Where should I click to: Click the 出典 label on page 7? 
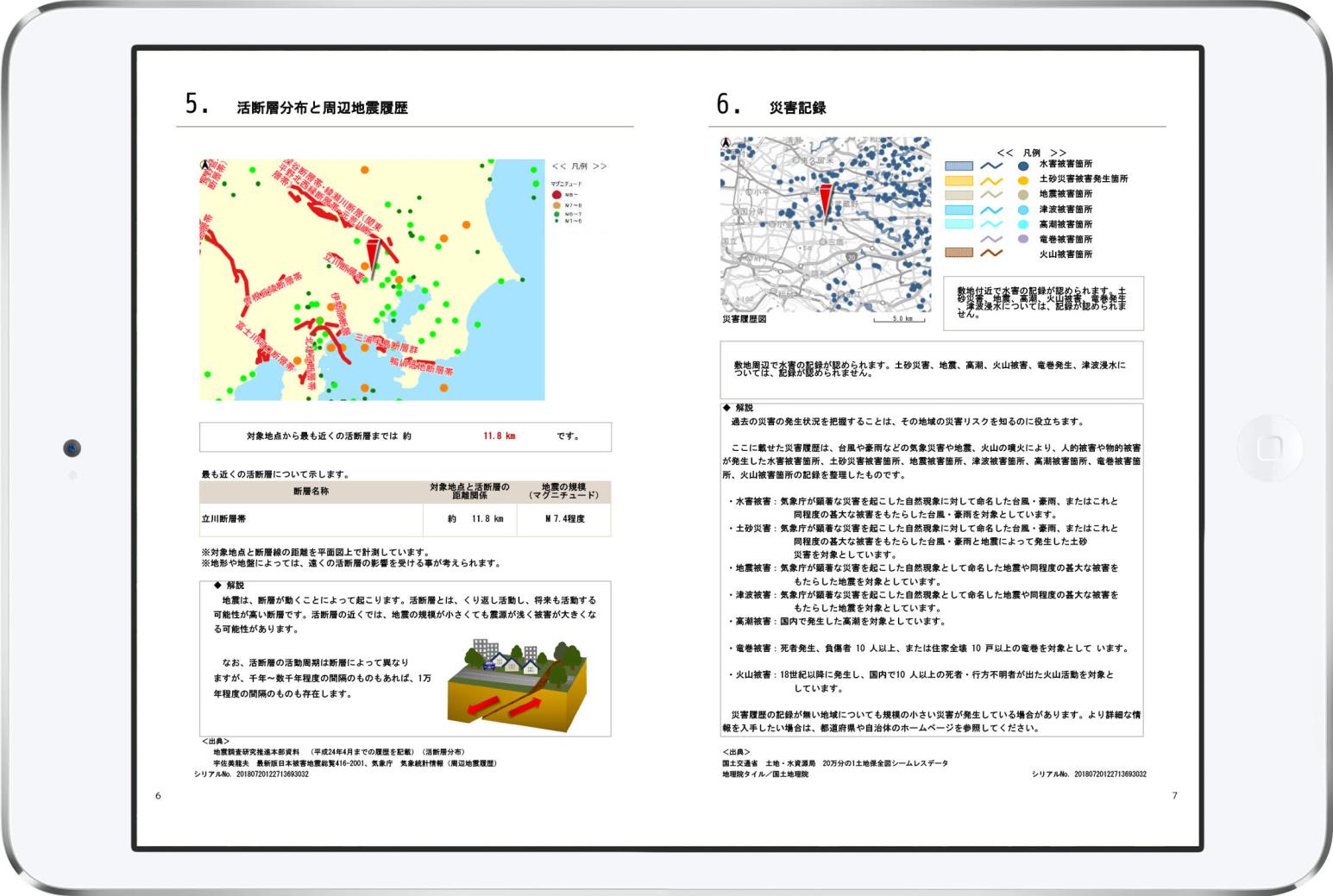point(738,752)
